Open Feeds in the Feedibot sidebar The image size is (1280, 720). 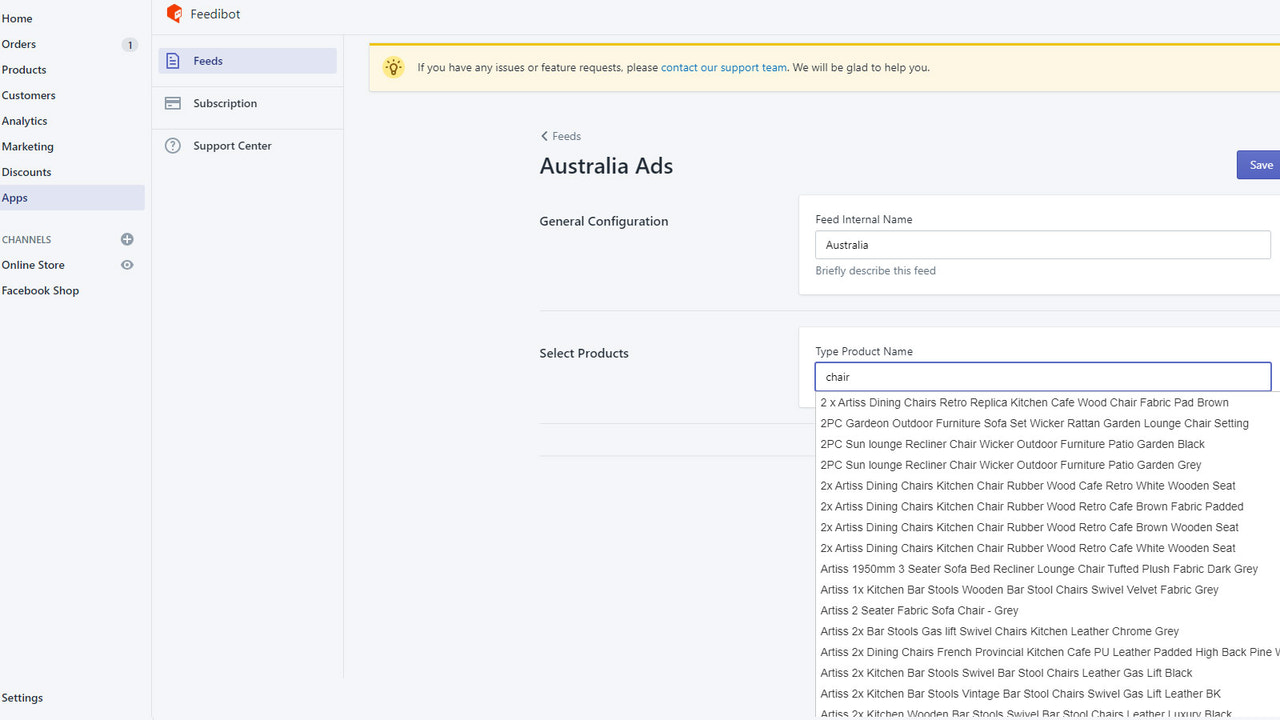[x=206, y=60]
